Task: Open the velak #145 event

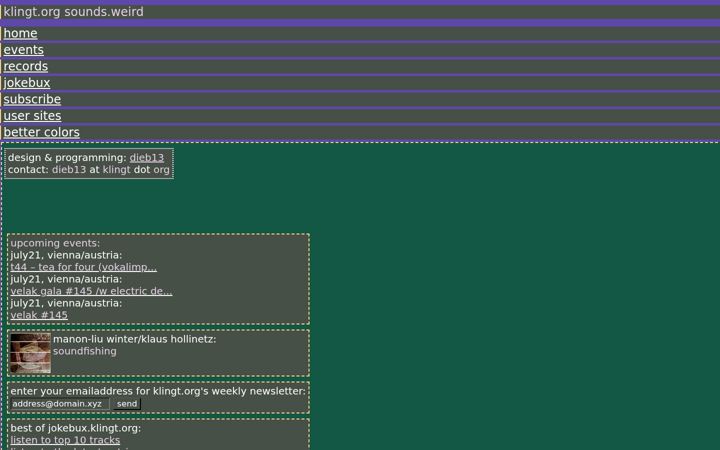Action: 39,315
